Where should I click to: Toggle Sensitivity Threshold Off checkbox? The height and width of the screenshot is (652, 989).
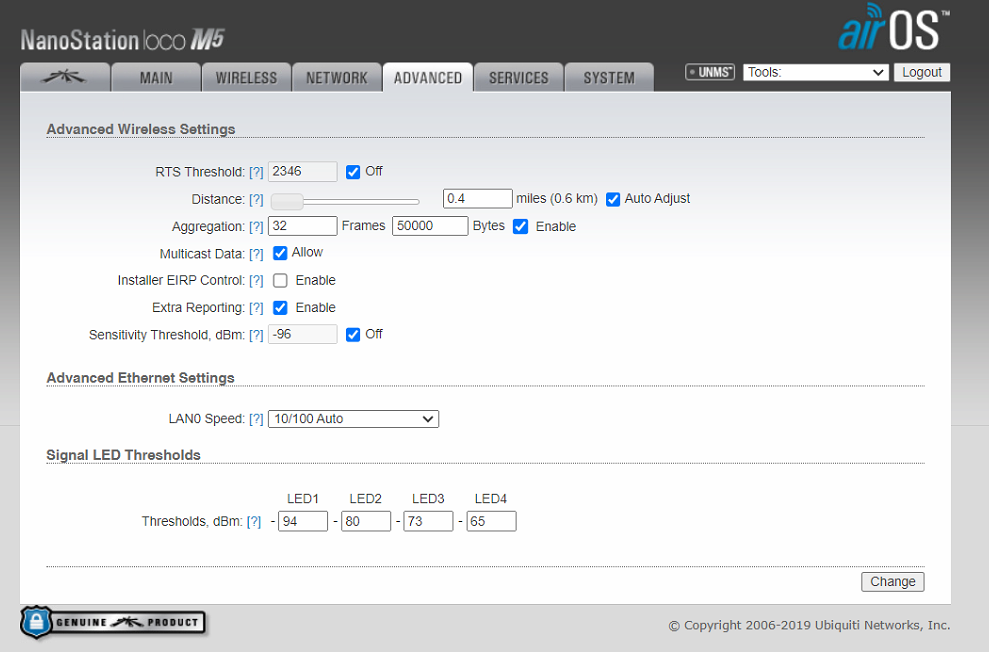point(353,334)
